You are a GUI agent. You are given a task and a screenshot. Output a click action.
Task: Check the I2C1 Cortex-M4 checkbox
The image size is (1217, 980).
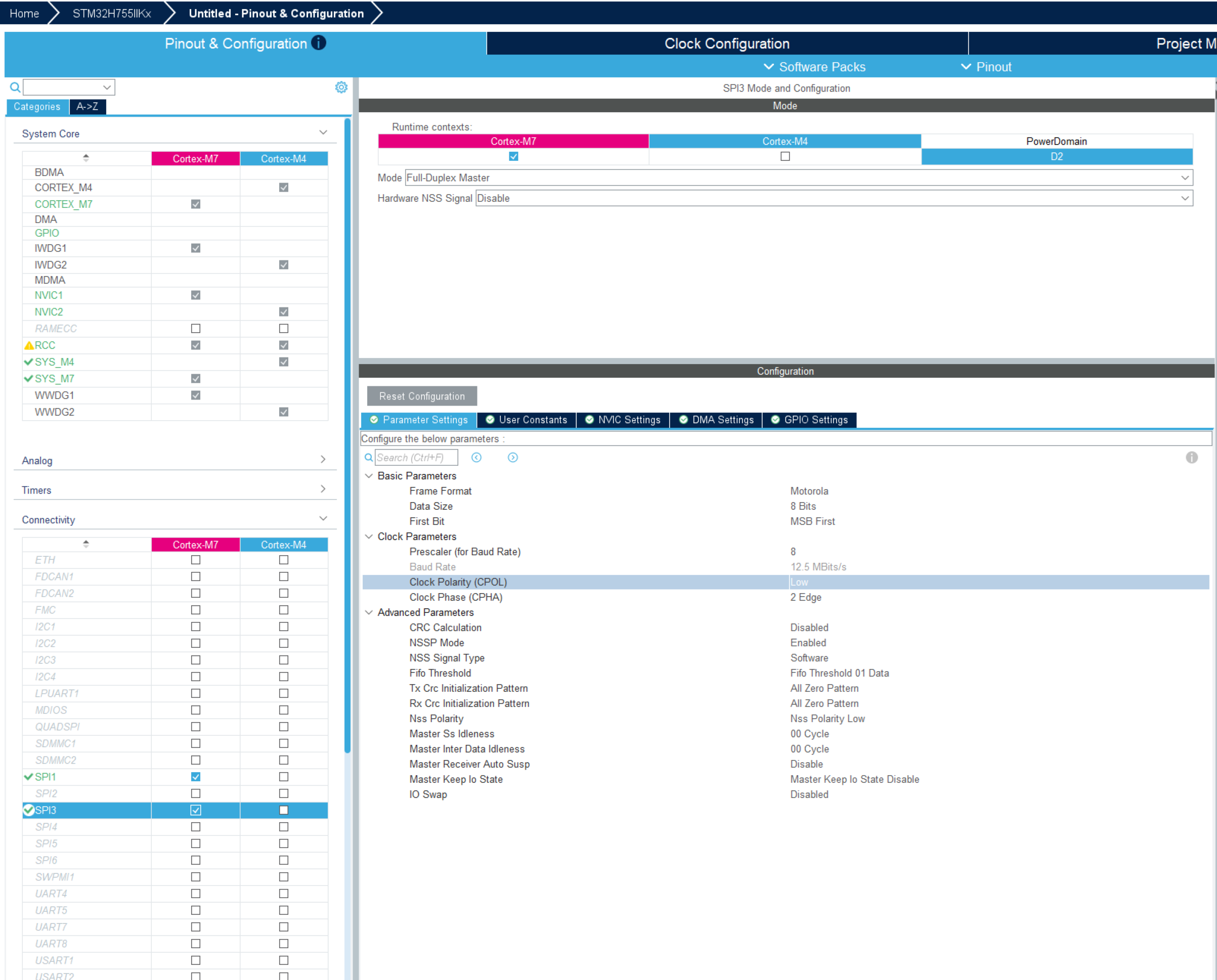[283, 627]
